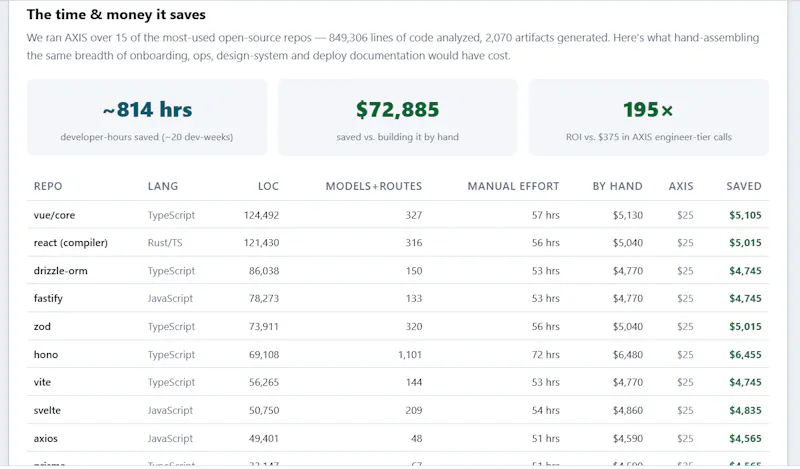This screenshot has width=800, height=469.
Task: Click the drizzle-orm repo name
Action: pyautogui.click(x=60, y=271)
